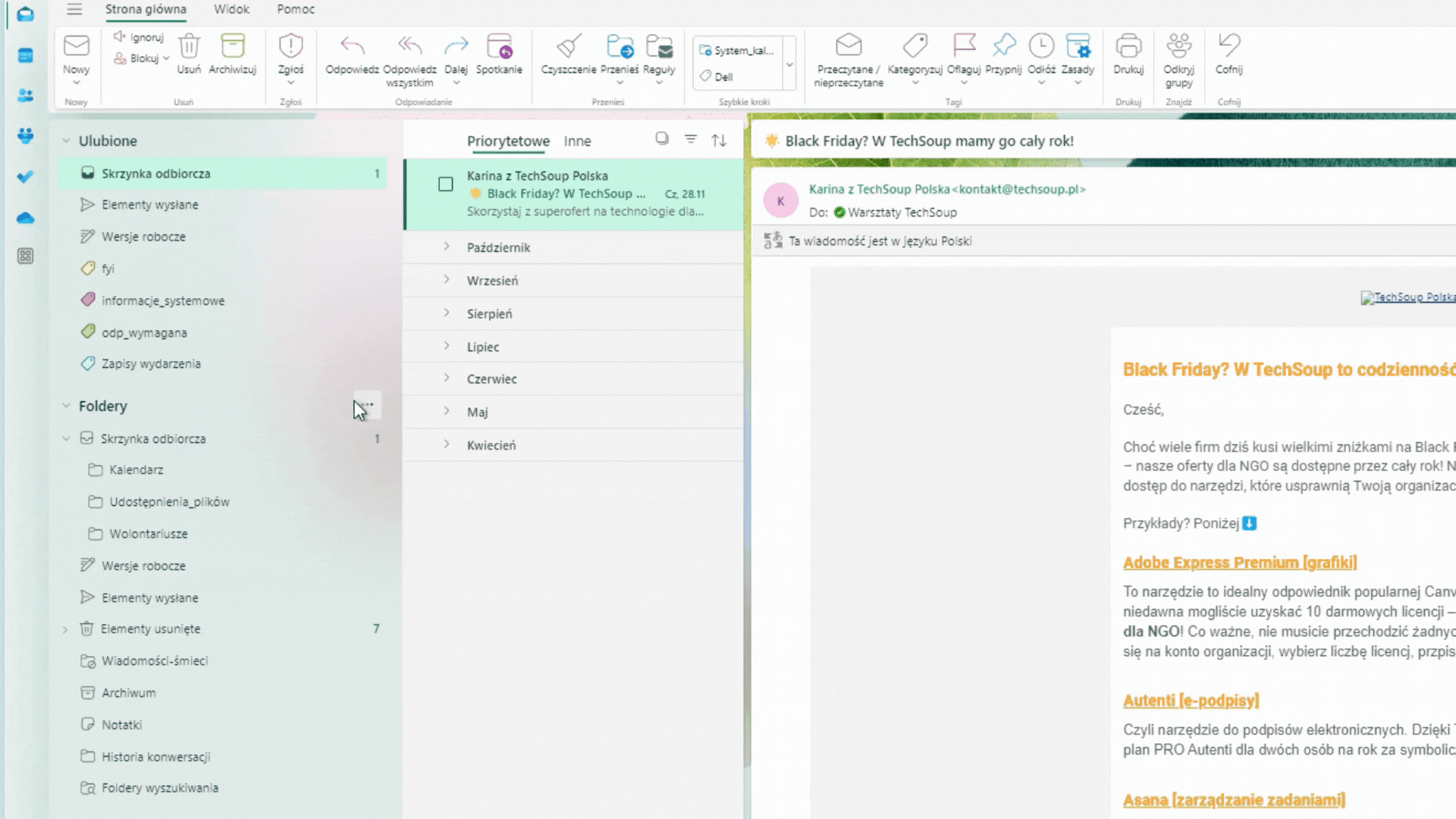Toggle the select-all messages icon

click(x=662, y=139)
